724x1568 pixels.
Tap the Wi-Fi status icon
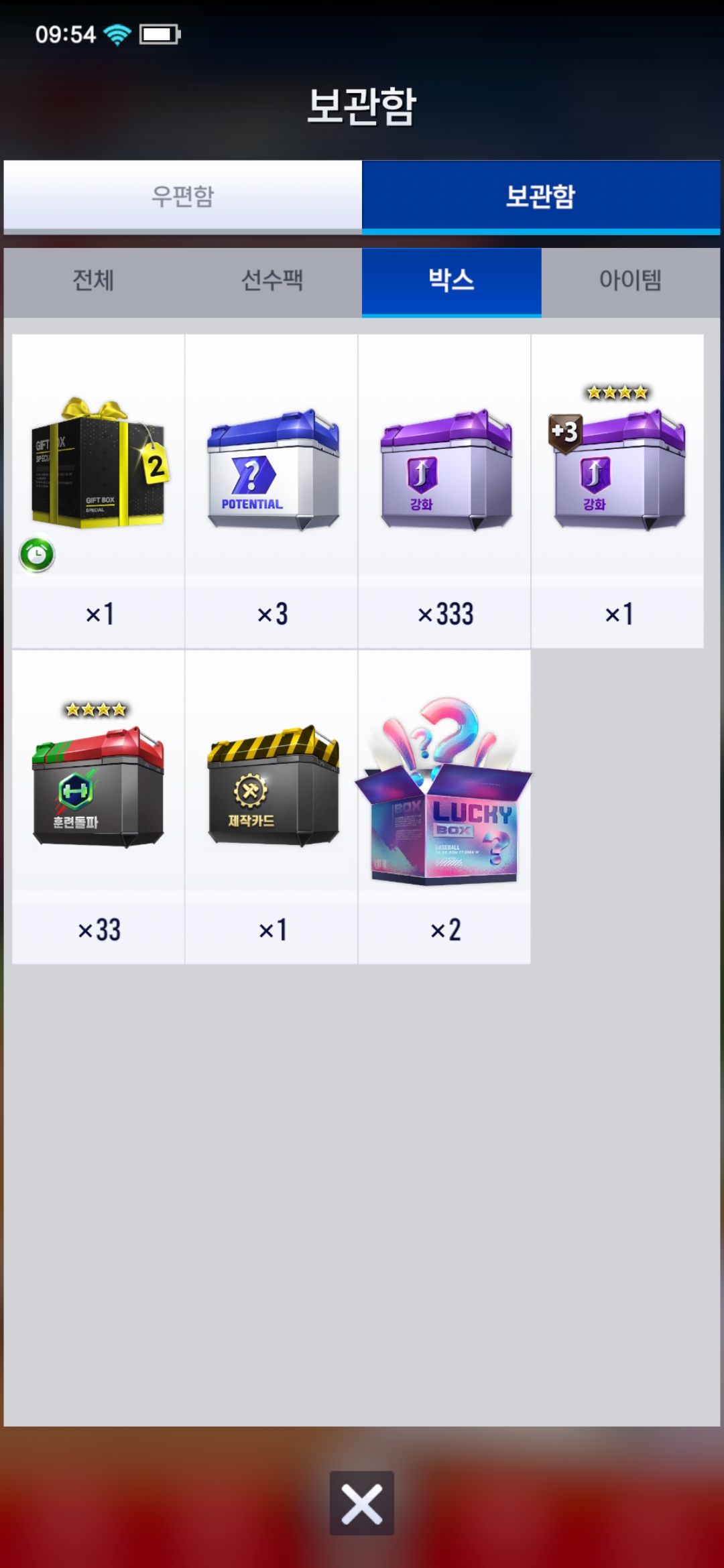coord(117,34)
